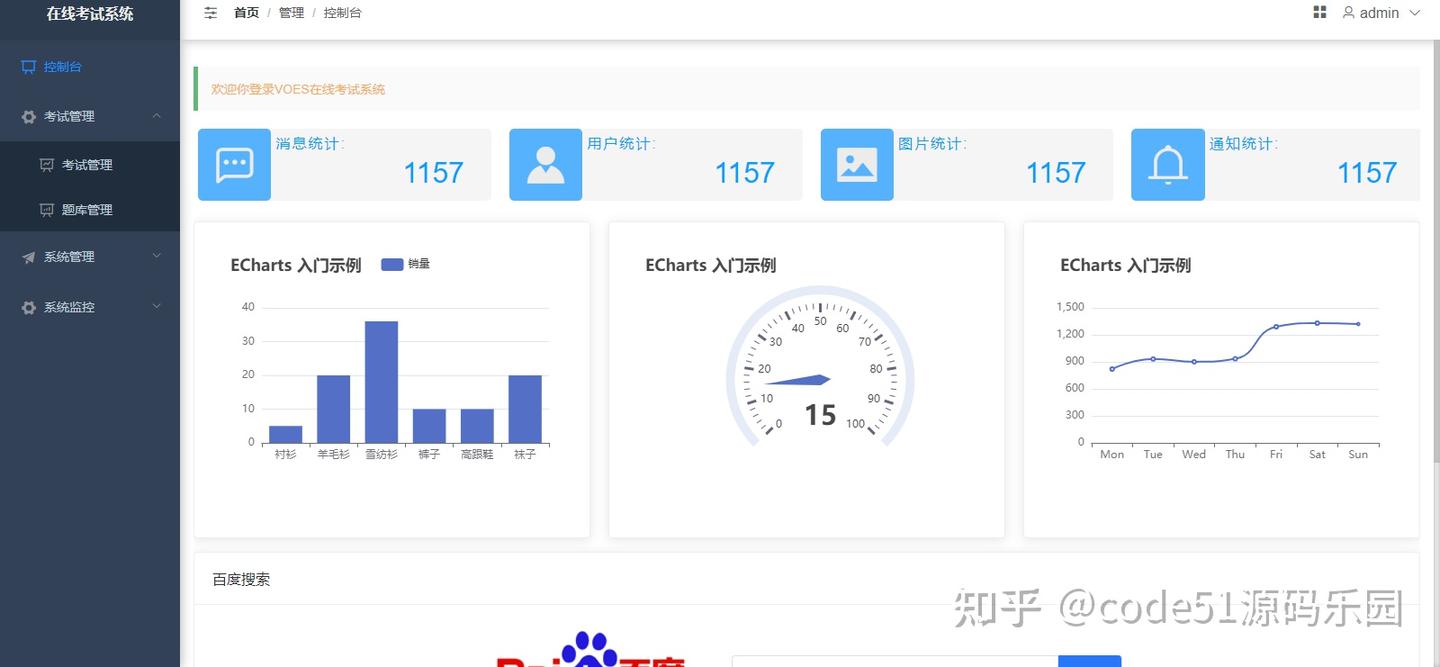Click the paper-plane icon beside 系统管理
Viewport: 1440px width, 667px height.
pos(28,256)
